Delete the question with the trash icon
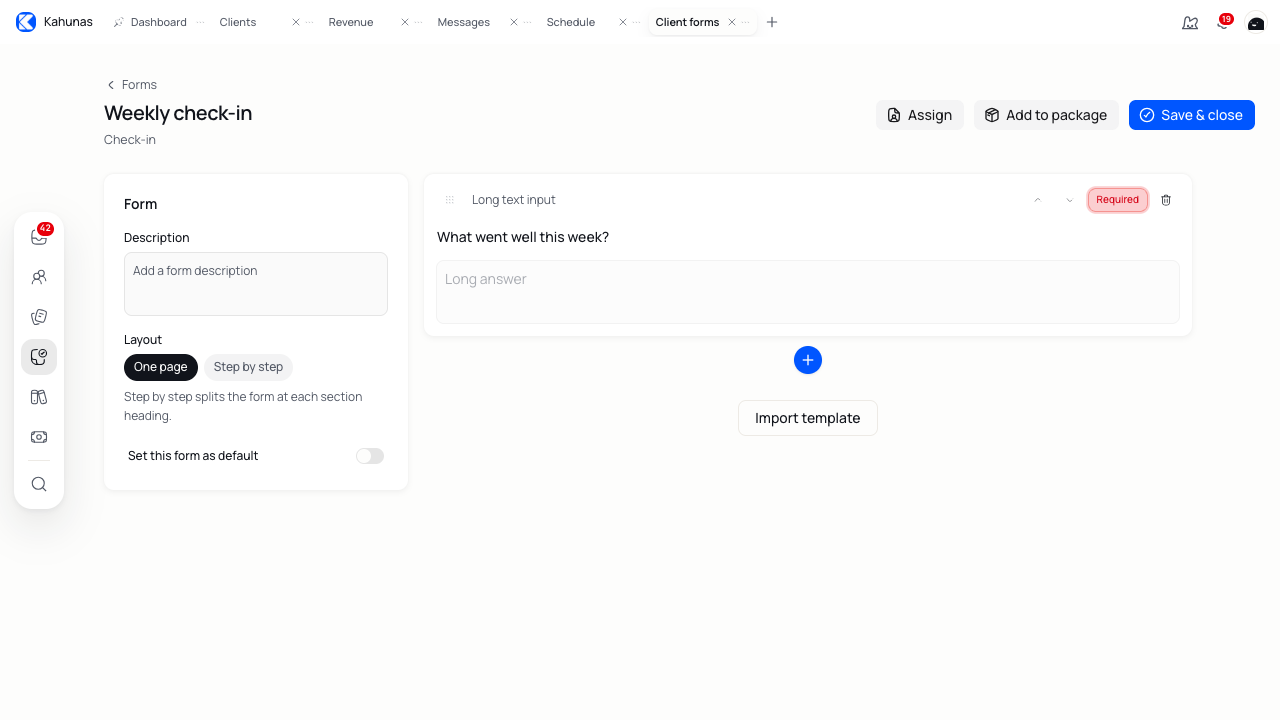1280x720 pixels. pyautogui.click(x=1166, y=200)
